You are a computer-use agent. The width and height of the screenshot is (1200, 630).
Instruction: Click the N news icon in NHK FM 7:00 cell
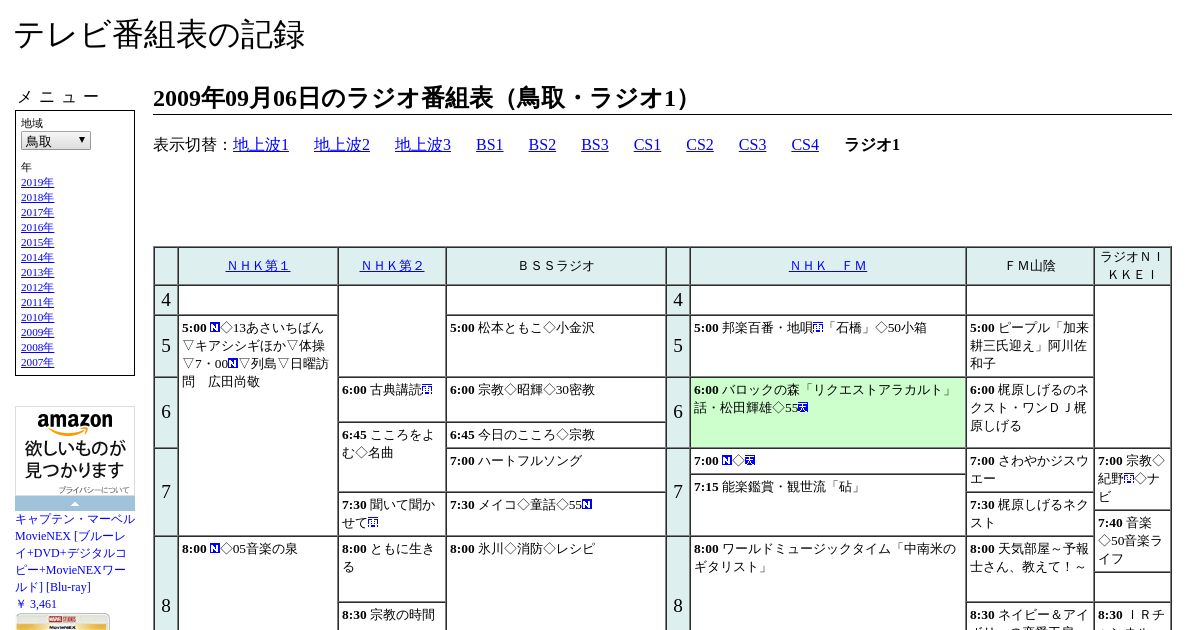click(727, 460)
